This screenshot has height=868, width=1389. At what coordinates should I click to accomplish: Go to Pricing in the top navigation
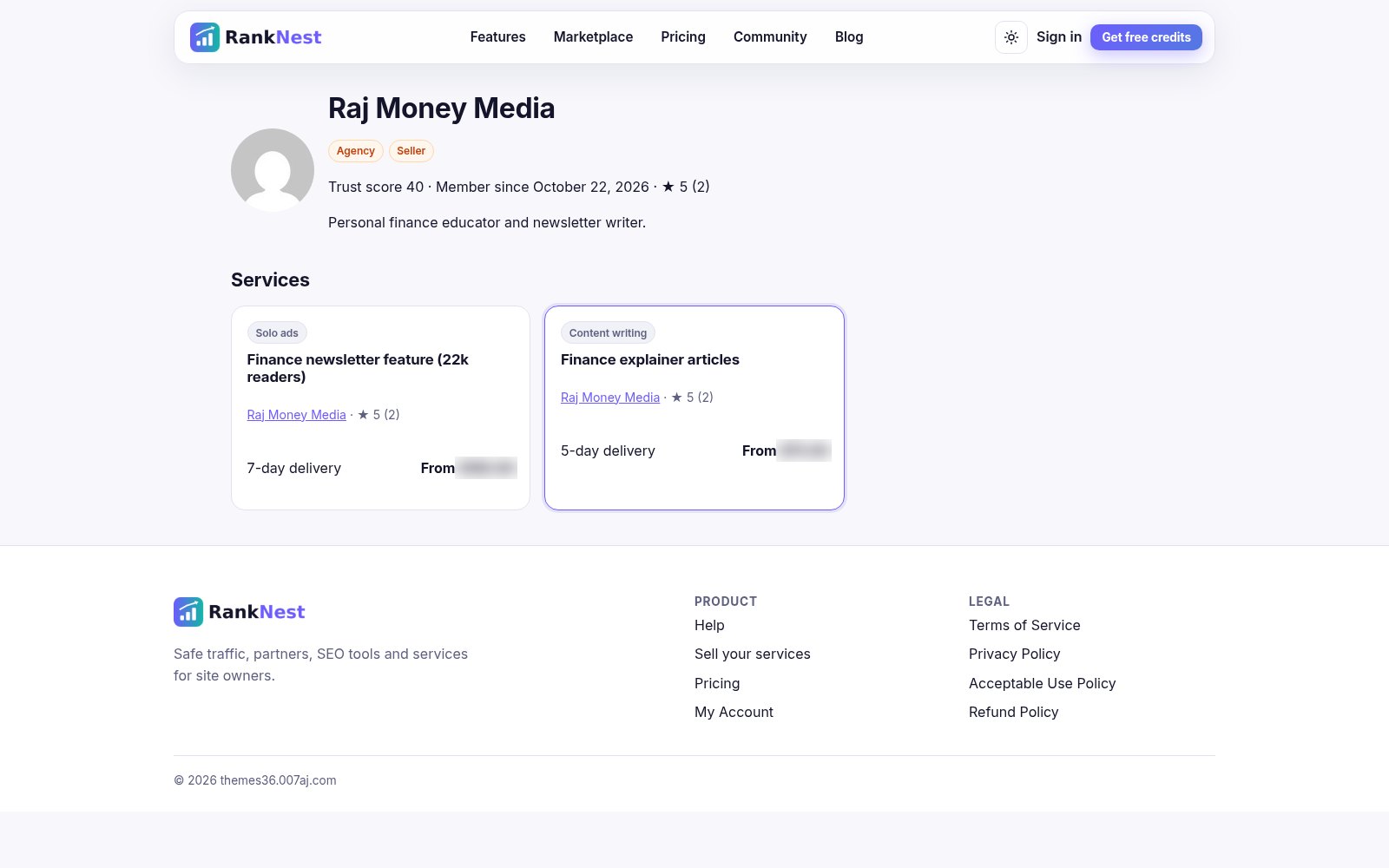[x=683, y=37]
